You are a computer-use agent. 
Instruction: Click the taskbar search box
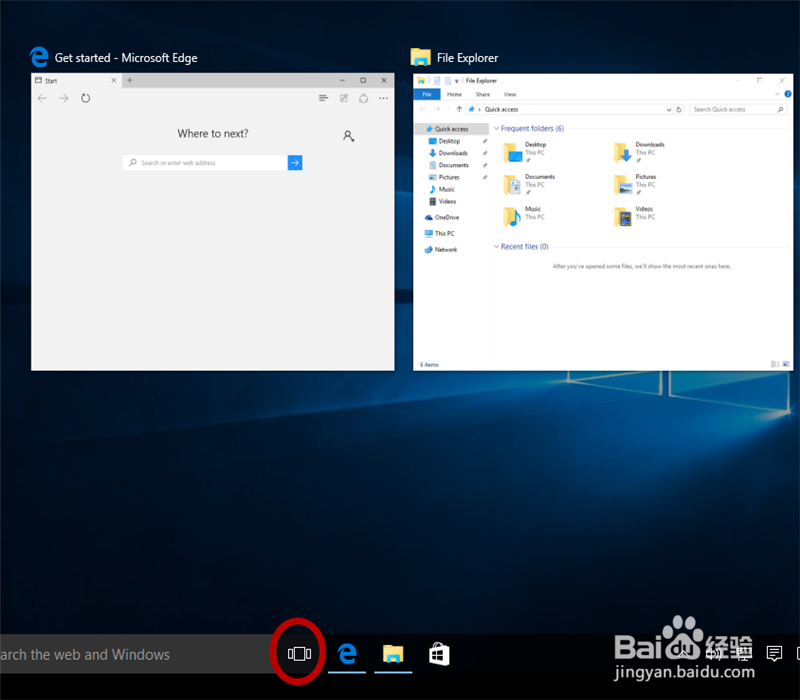pos(135,654)
